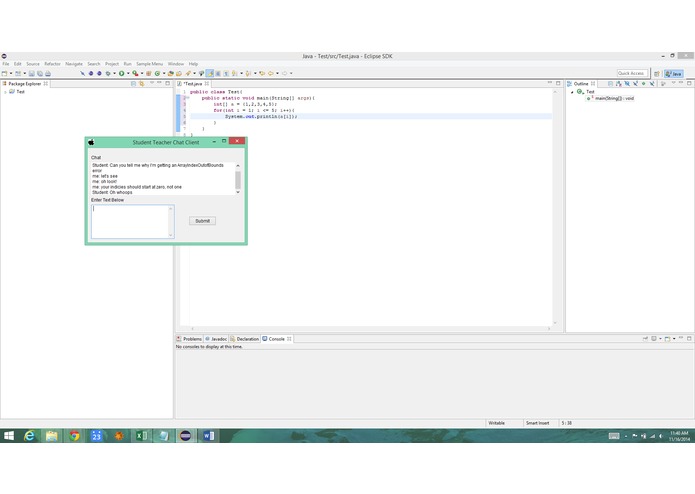This screenshot has height=494, width=695.
Task: Switch to the Problems tab
Action: click(x=189, y=339)
